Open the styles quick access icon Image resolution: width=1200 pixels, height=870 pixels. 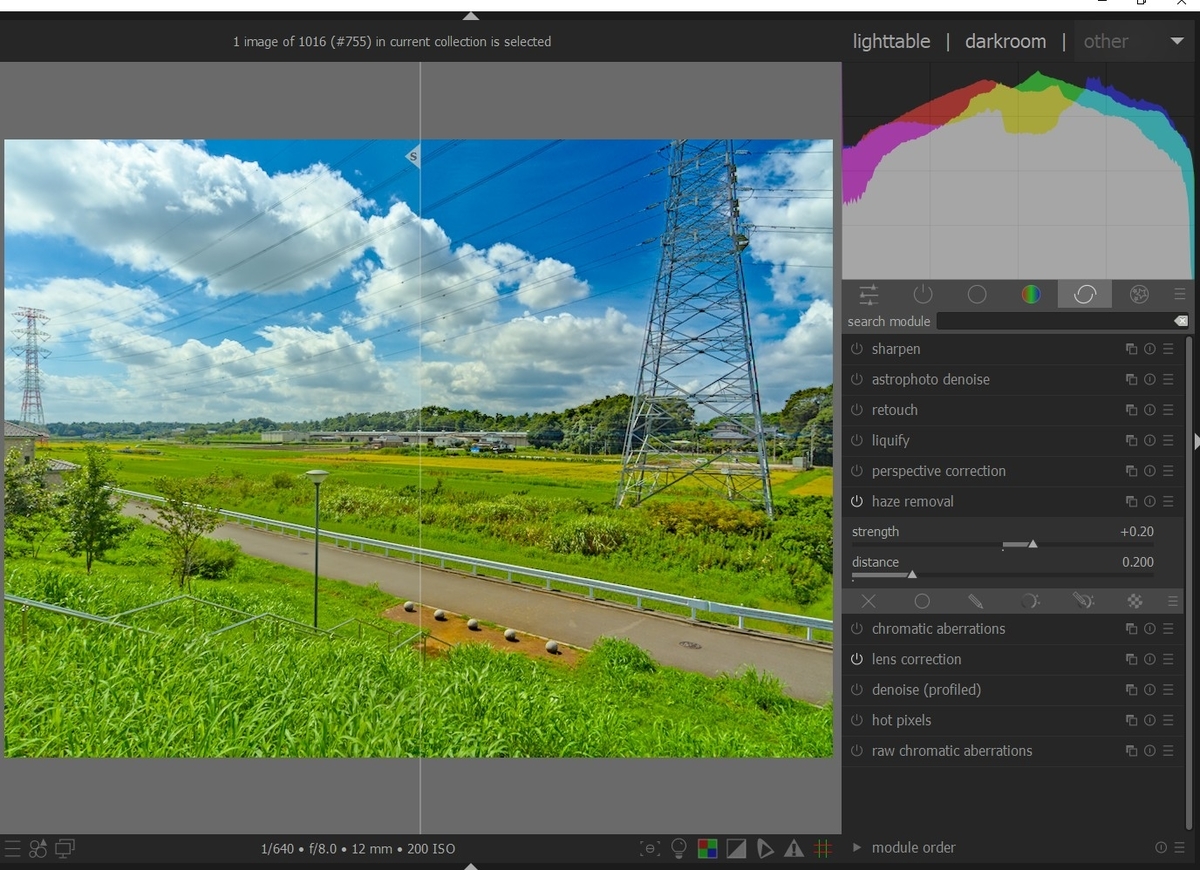[x=38, y=849]
